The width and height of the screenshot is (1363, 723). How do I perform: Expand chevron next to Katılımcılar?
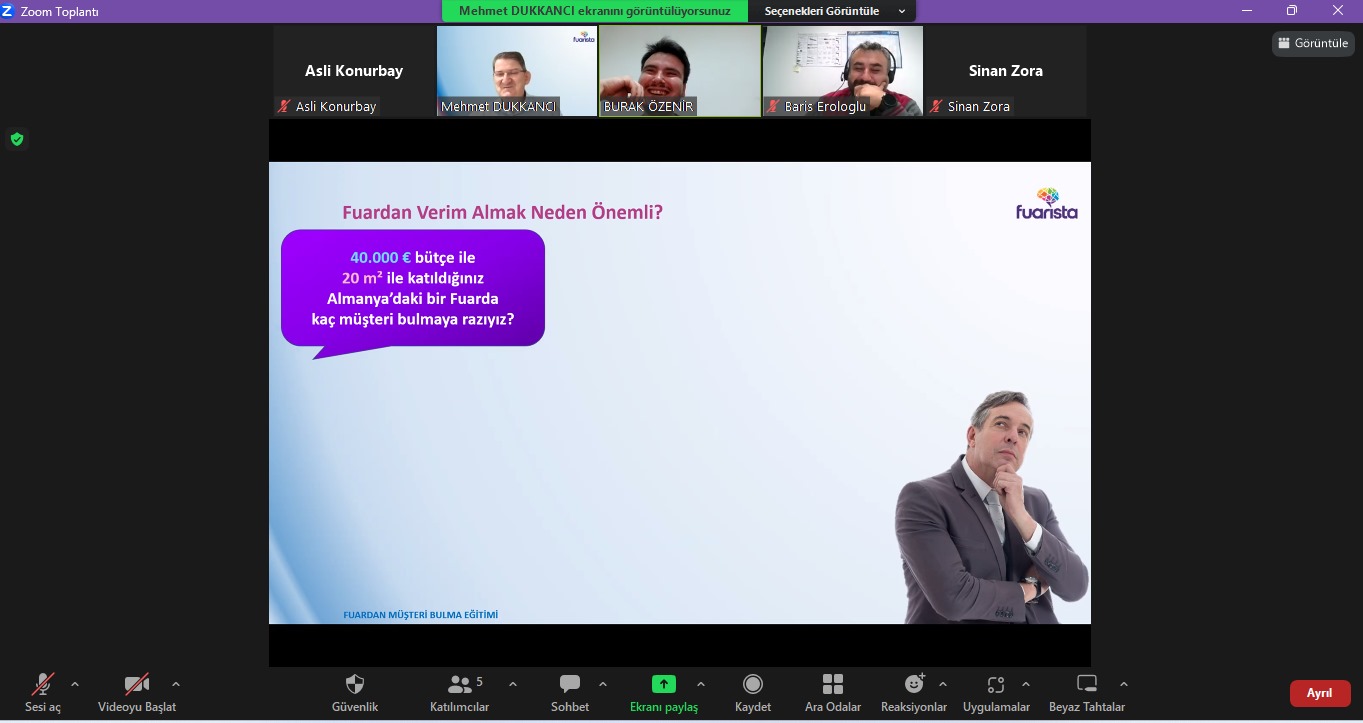coord(513,684)
